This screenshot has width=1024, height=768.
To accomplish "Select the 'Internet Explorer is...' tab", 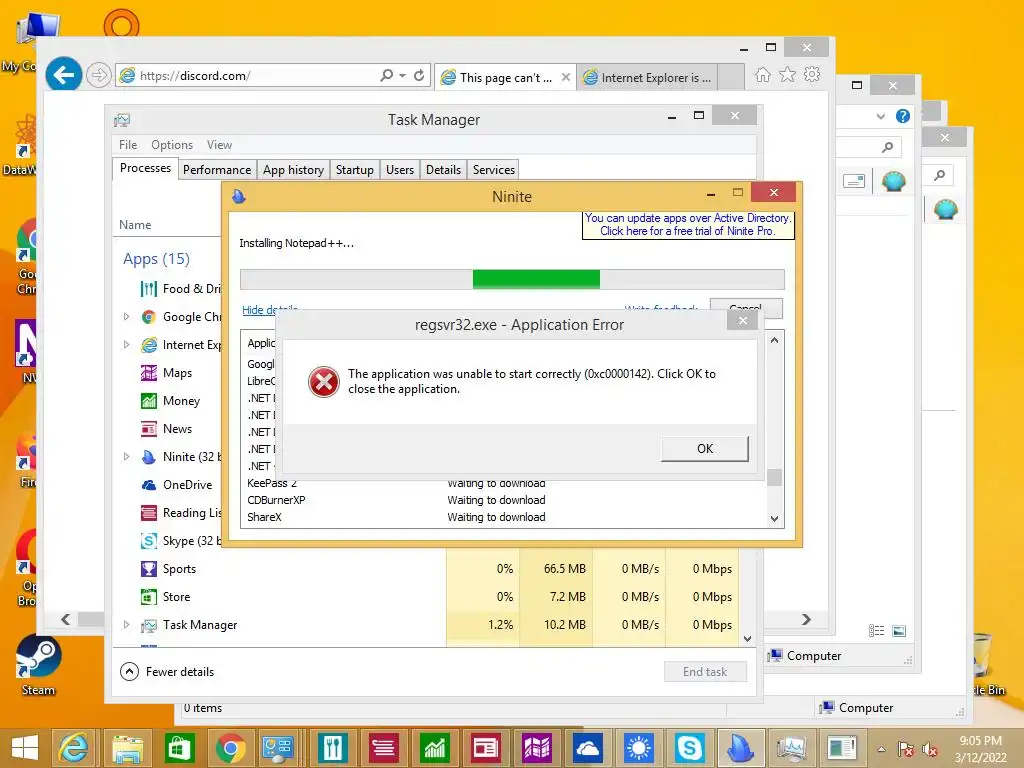I will [x=647, y=78].
